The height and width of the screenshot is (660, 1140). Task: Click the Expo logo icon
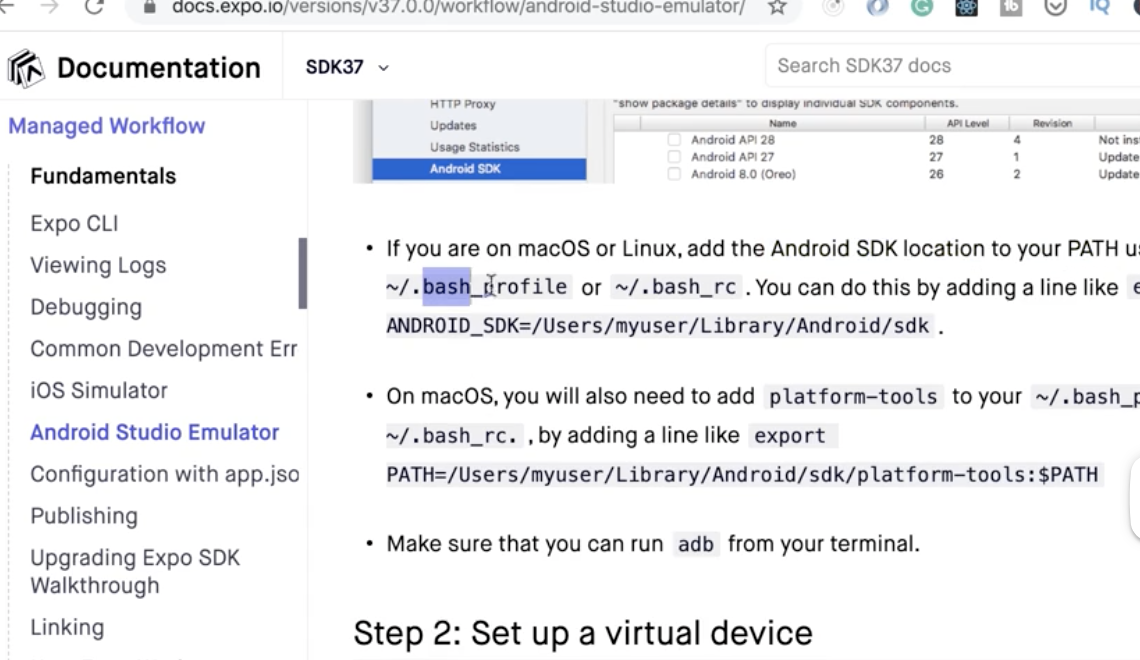pos(26,68)
